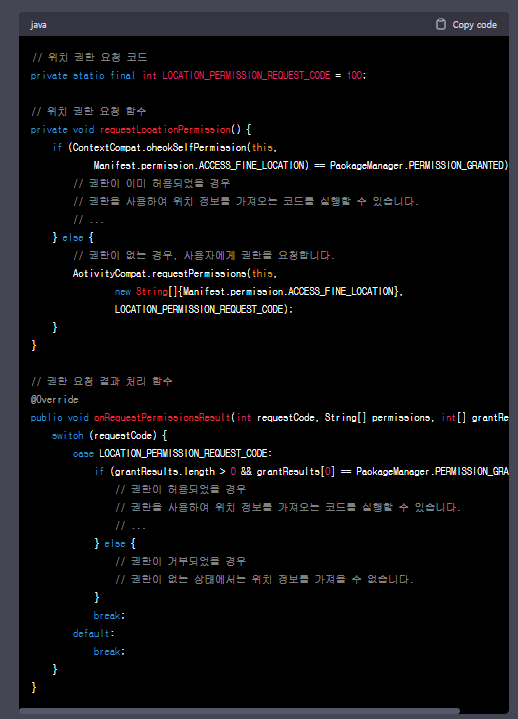Click the first "} else {" in requestLocationPermission

(73, 238)
